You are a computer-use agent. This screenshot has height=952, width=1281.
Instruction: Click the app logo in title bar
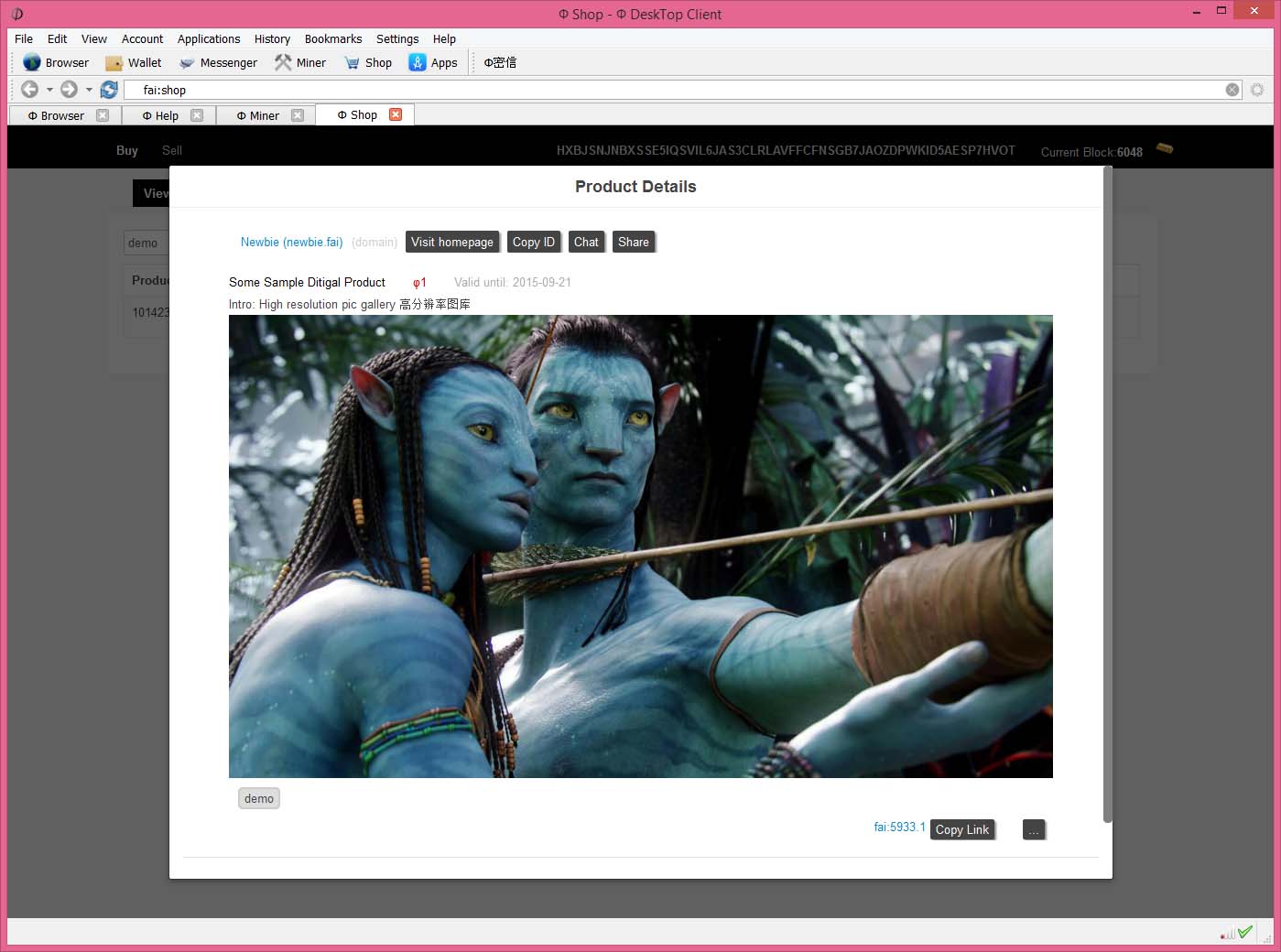click(x=17, y=14)
